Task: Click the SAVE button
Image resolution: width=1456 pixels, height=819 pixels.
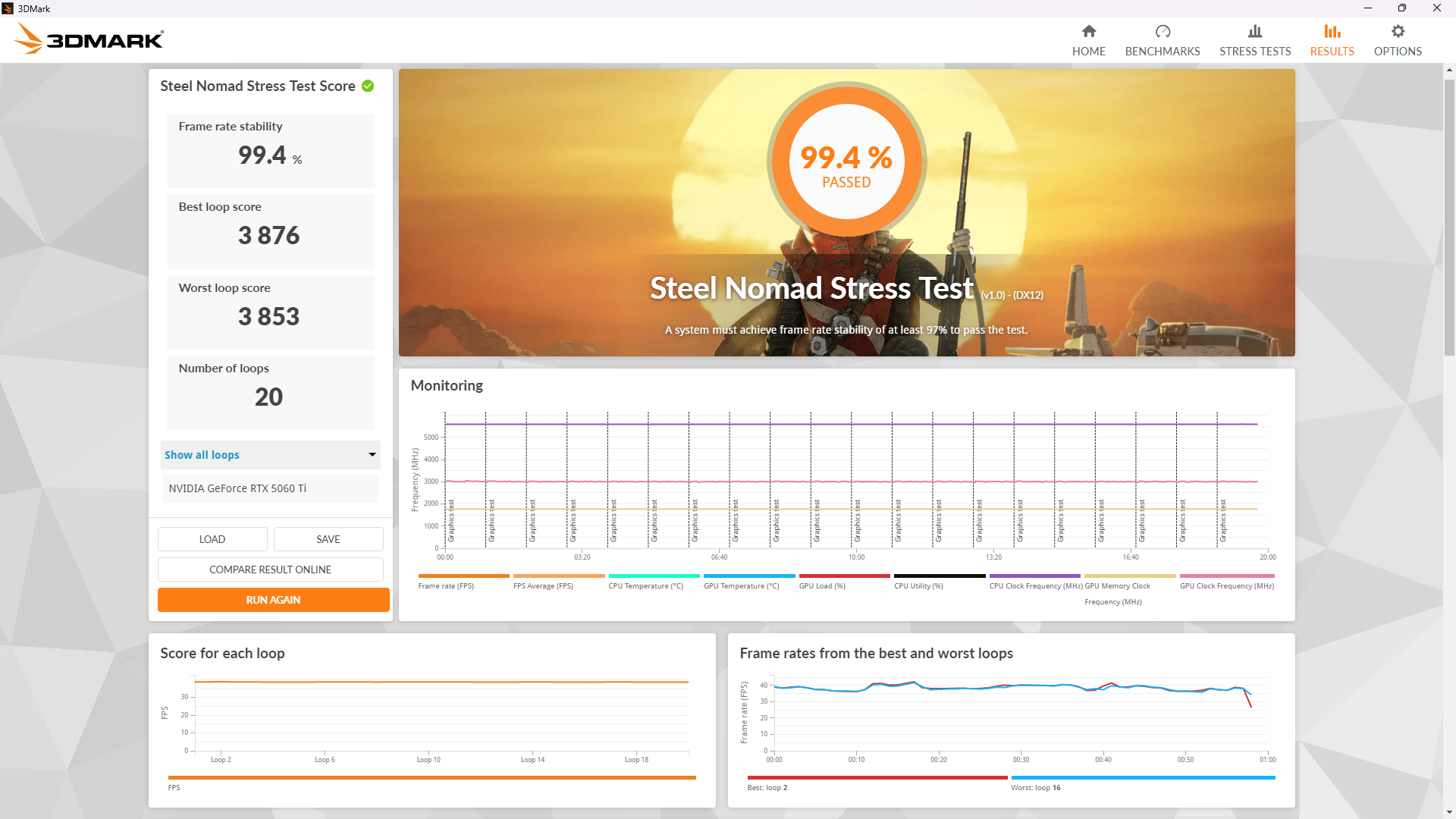Action: [x=328, y=539]
